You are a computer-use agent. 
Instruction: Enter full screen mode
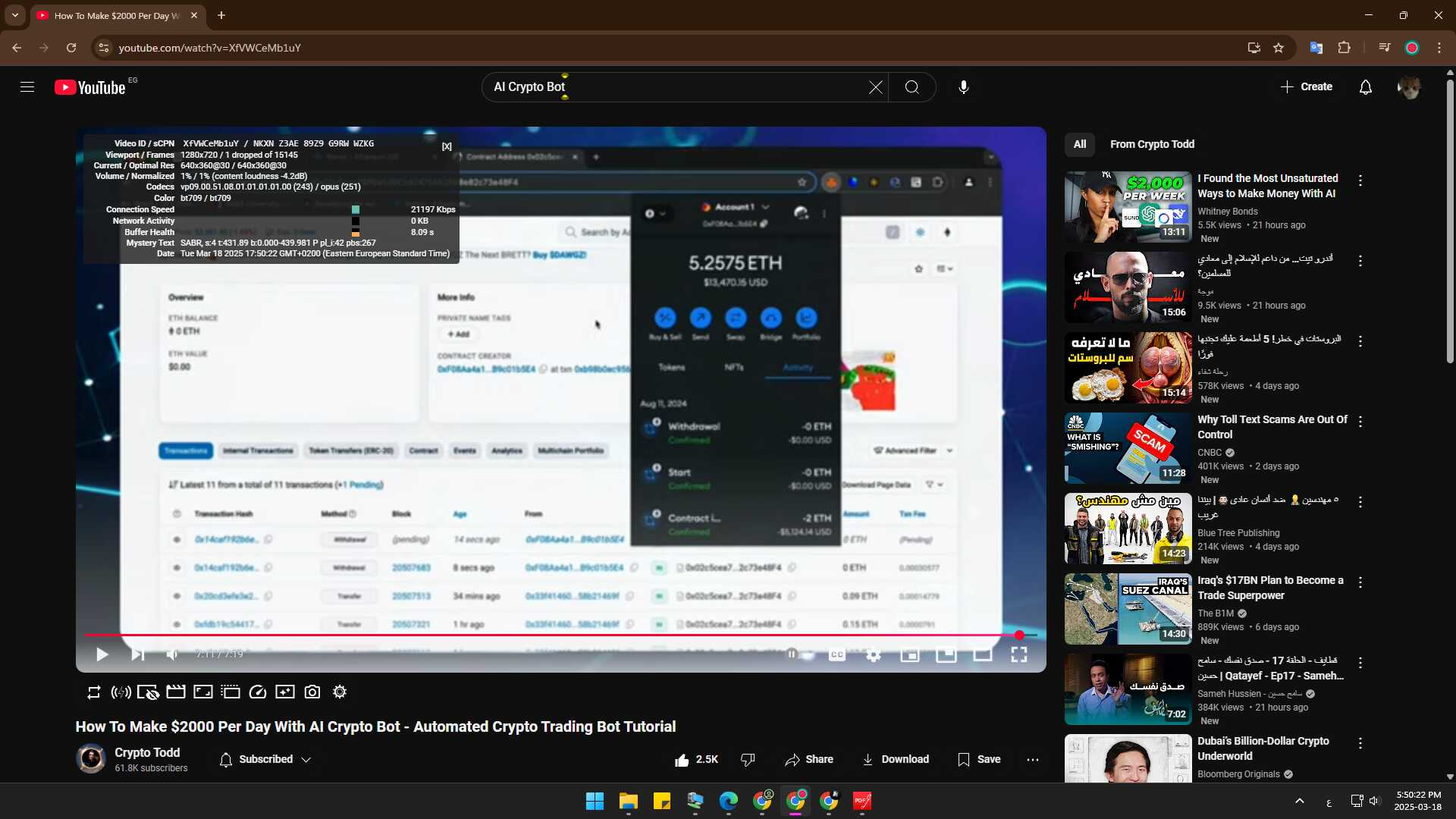coord(1018,654)
